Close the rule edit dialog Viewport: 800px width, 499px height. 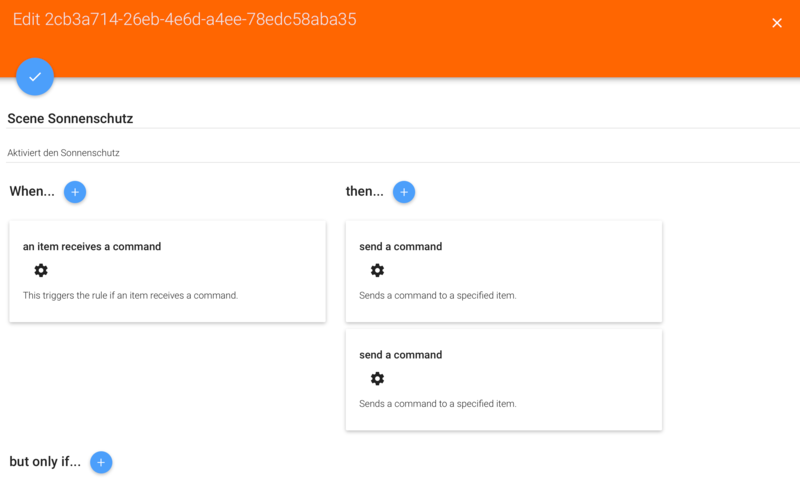[x=777, y=23]
